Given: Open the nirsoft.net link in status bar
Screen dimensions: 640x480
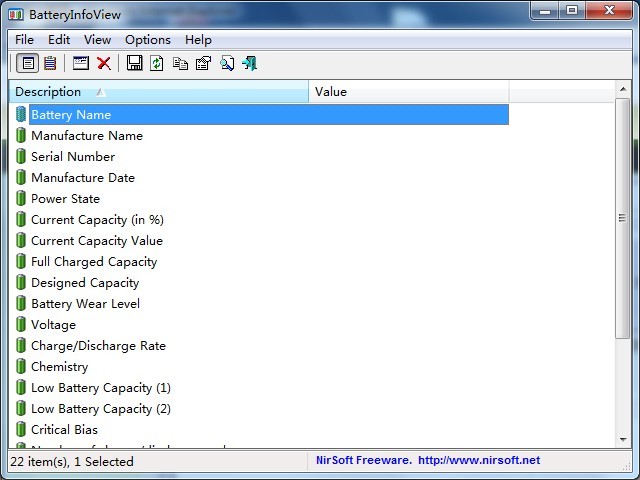Looking at the screenshot, I should pyautogui.click(x=478, y=461).
